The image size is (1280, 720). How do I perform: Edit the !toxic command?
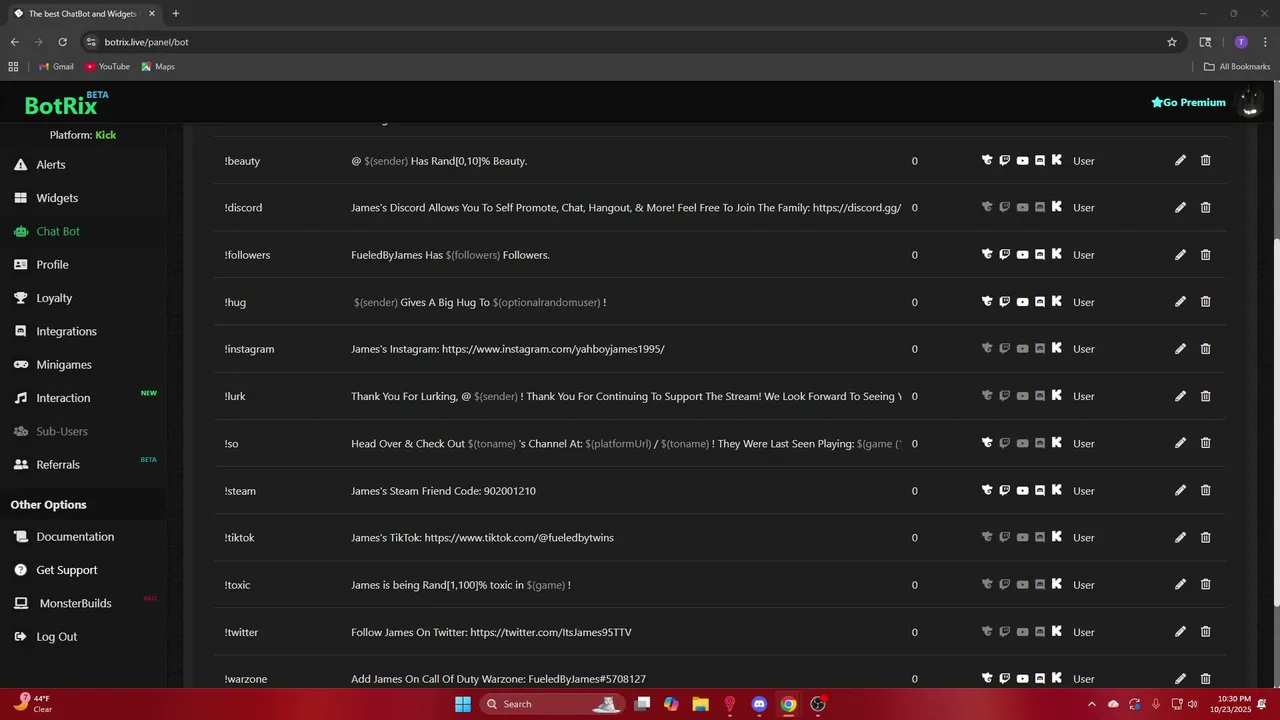click(1180, 584)
